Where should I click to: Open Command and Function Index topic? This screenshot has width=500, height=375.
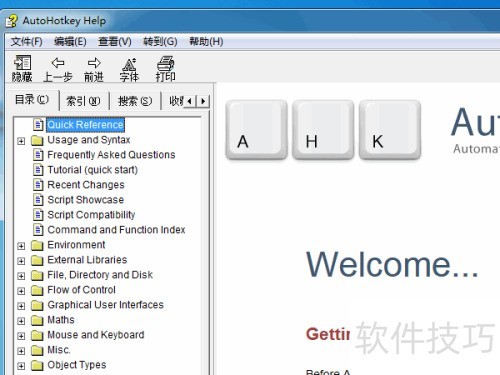(116, 230)
